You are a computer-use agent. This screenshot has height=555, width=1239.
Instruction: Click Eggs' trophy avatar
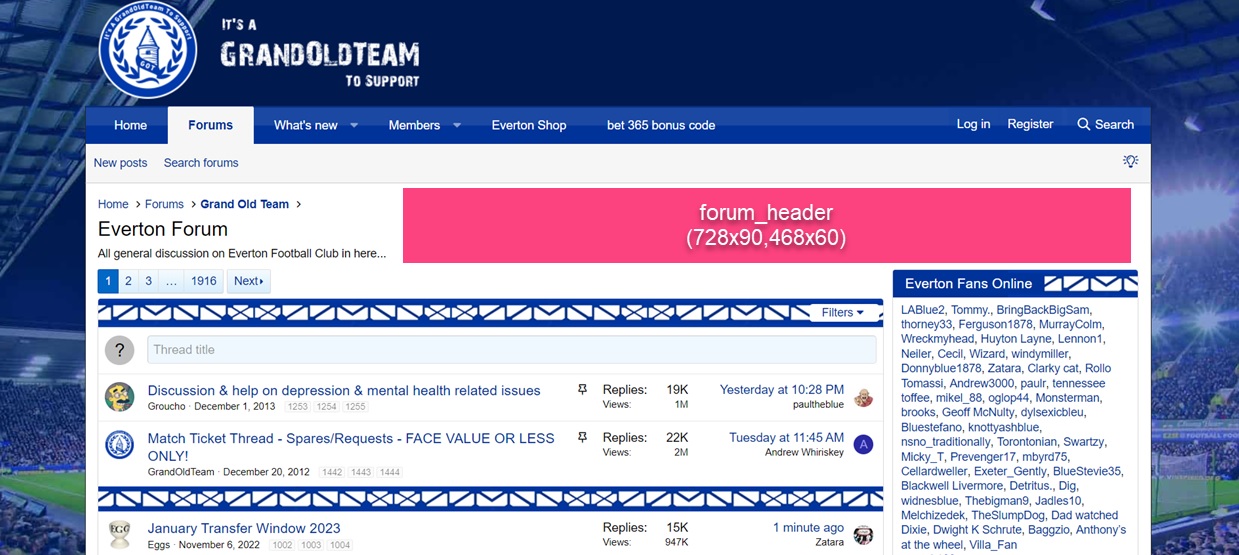[x=119, y=534]
